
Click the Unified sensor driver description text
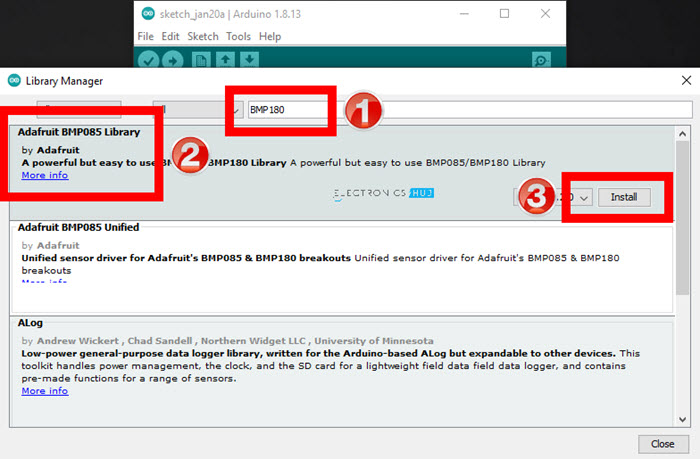coord(321,264)
